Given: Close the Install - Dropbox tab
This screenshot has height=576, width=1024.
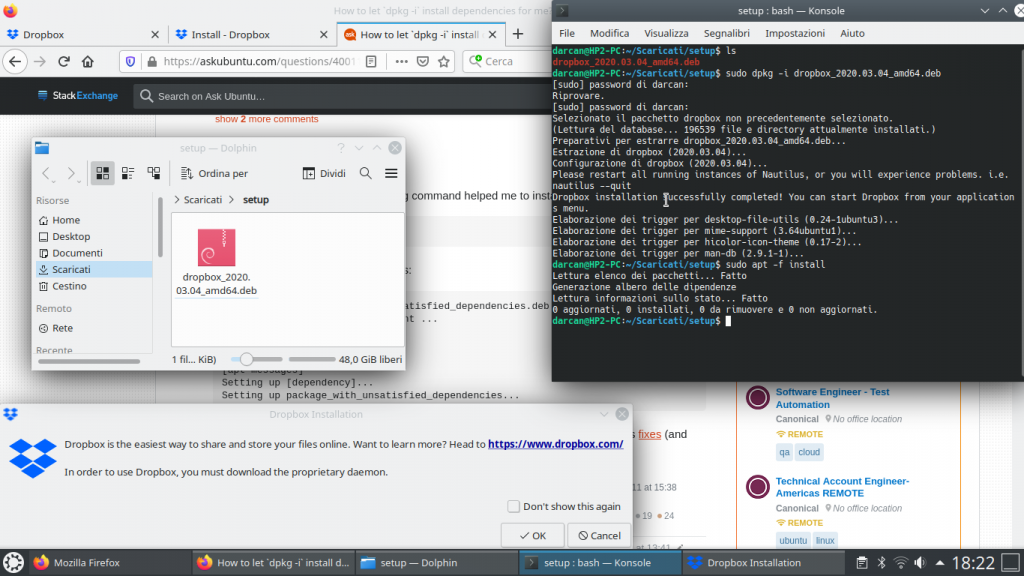Looking at the screenshot, I should [323, 35].
